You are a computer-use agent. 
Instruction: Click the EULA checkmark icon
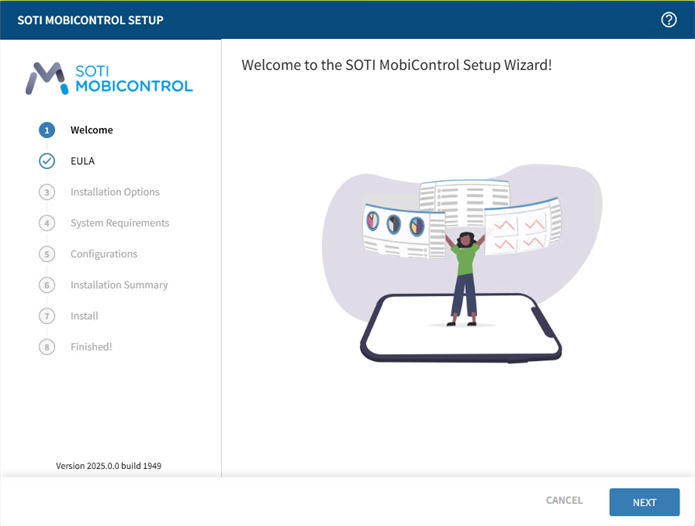47,161
